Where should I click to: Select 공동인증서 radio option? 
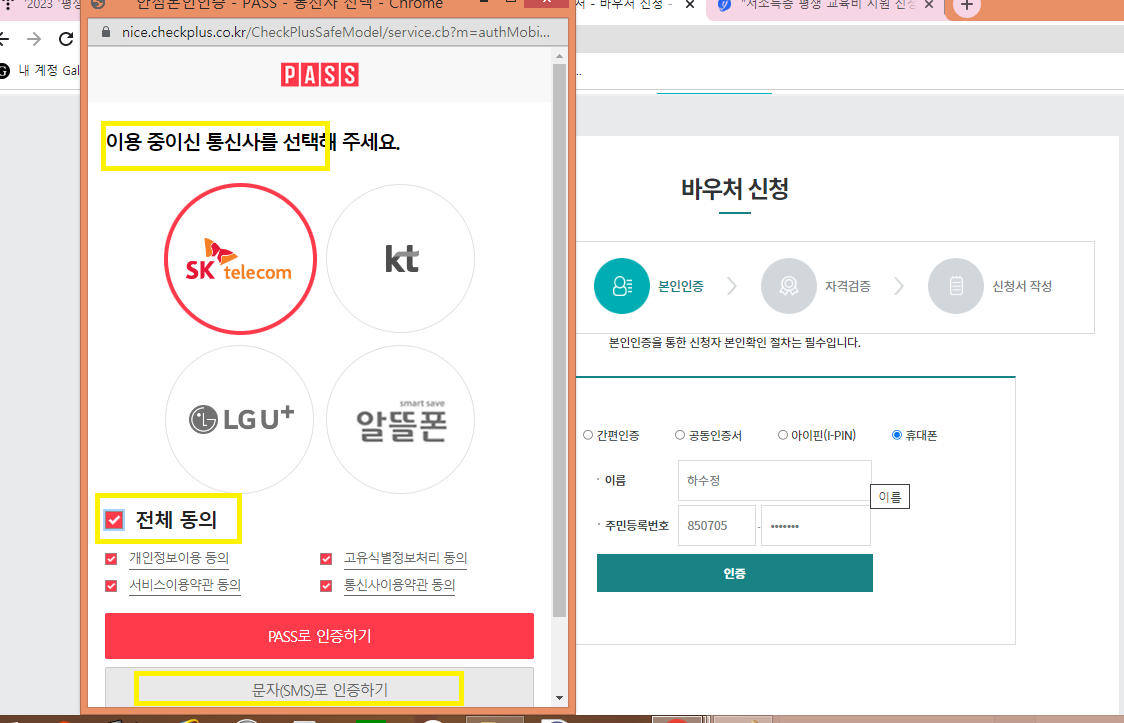[680, 435]
